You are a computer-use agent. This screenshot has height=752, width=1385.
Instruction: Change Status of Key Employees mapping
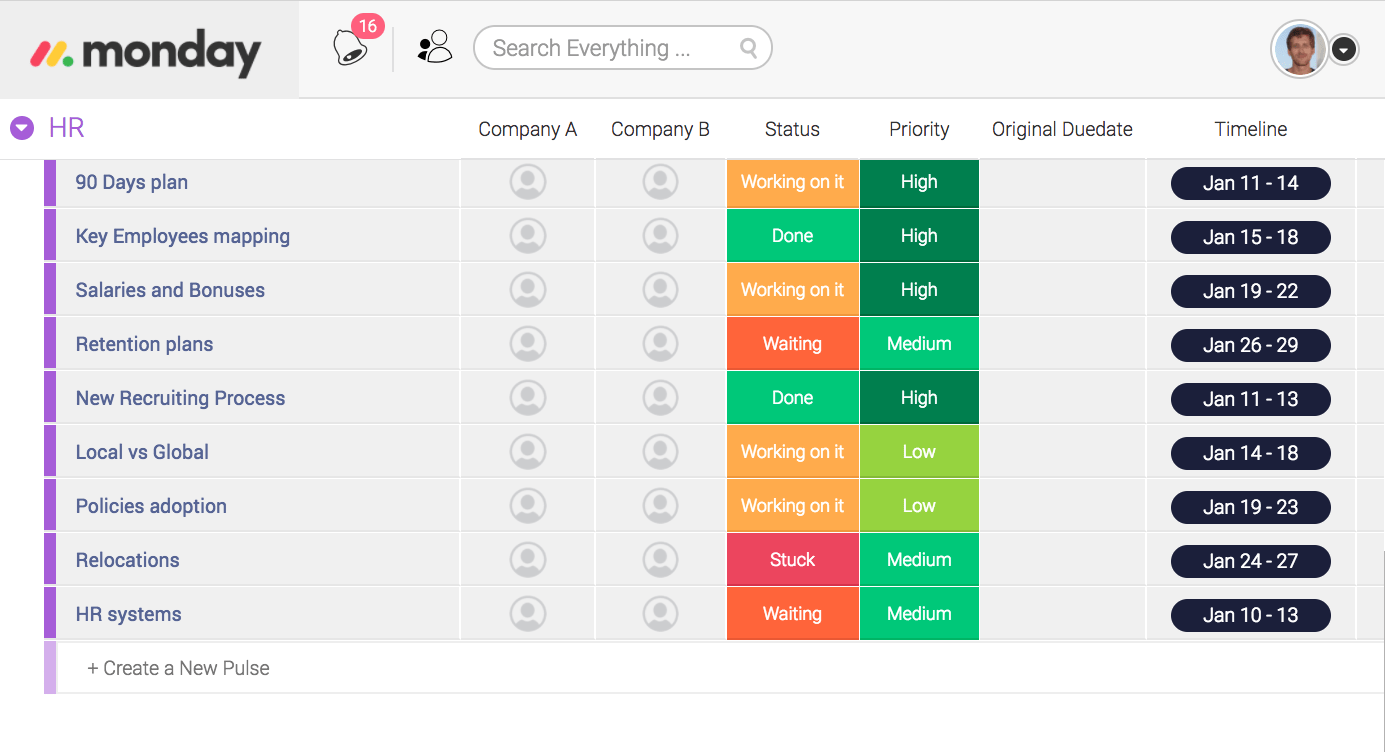793,236
